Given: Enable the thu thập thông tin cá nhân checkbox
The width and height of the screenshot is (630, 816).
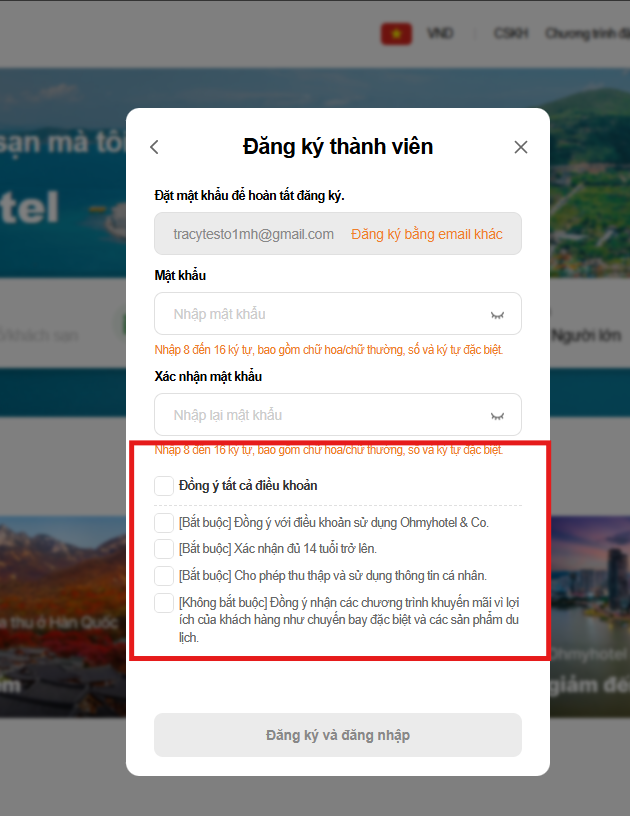Looking at the screenshot, I should pos(164,576).
